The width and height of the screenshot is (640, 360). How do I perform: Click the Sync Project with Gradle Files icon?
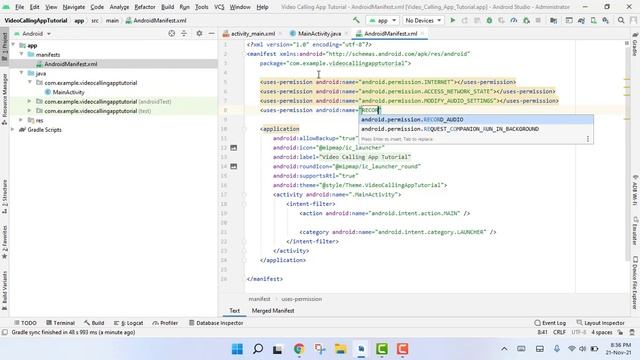click(581, 20)
